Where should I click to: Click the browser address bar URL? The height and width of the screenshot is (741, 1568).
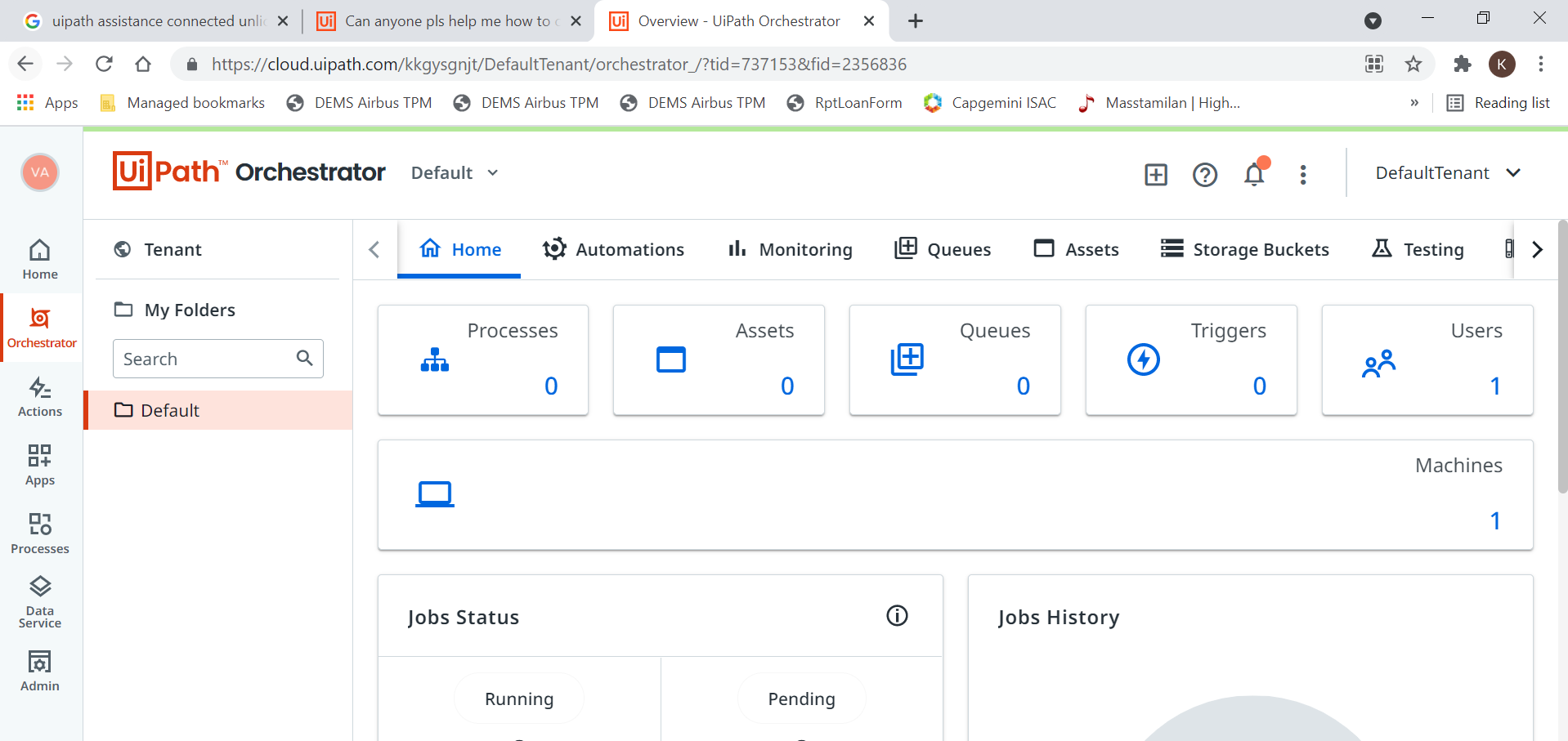[x=559, y=64]
